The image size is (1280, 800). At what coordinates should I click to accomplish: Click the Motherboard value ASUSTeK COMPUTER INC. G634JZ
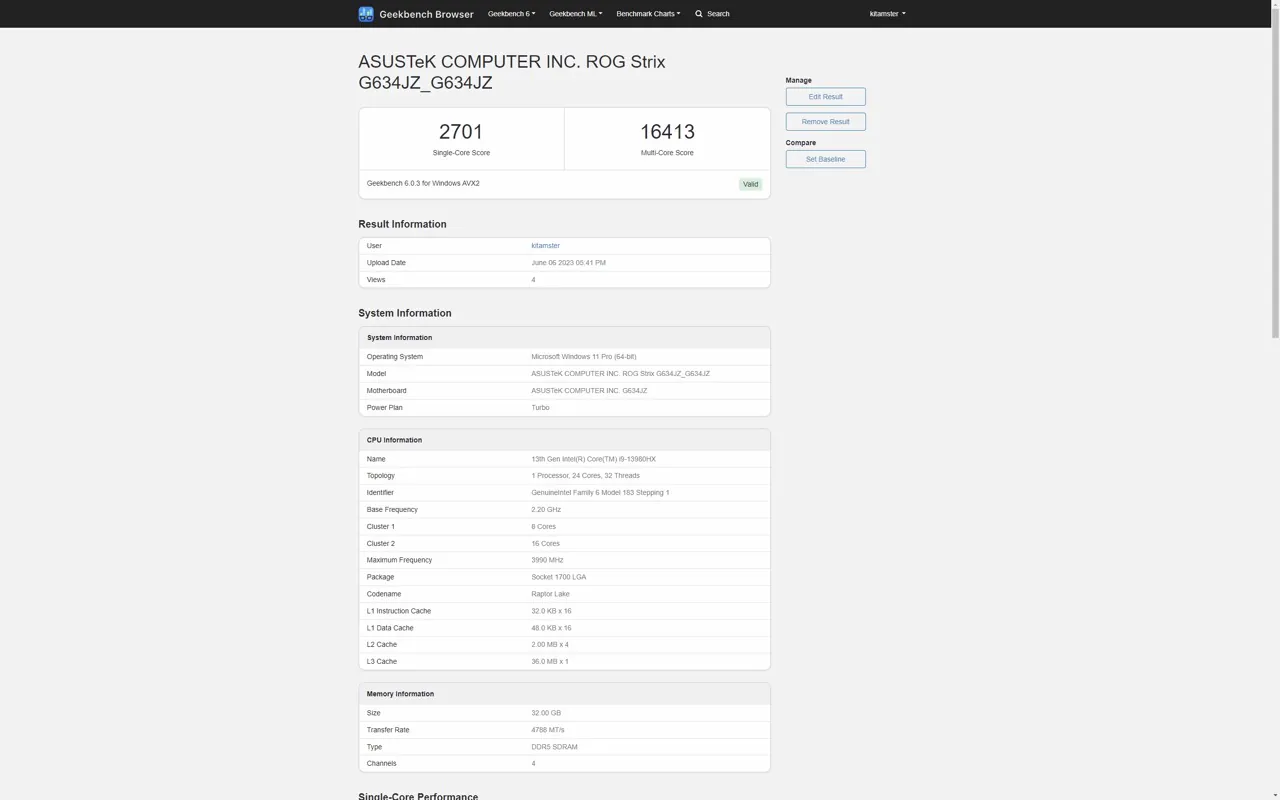pos(589,391)
